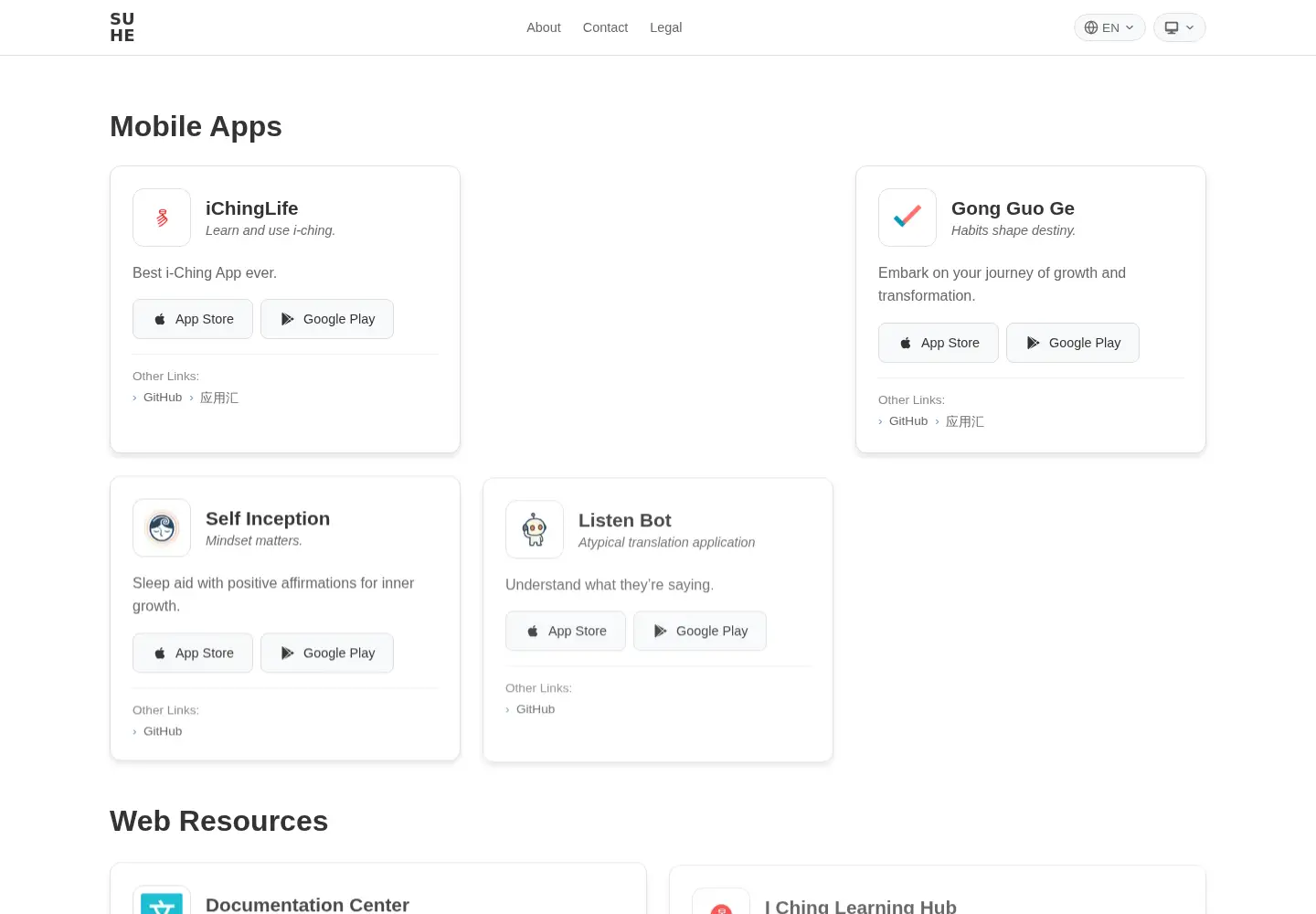Click the Web Resources section heading
The width and height of the screenshot is (1316, 914).
[218, 821]
